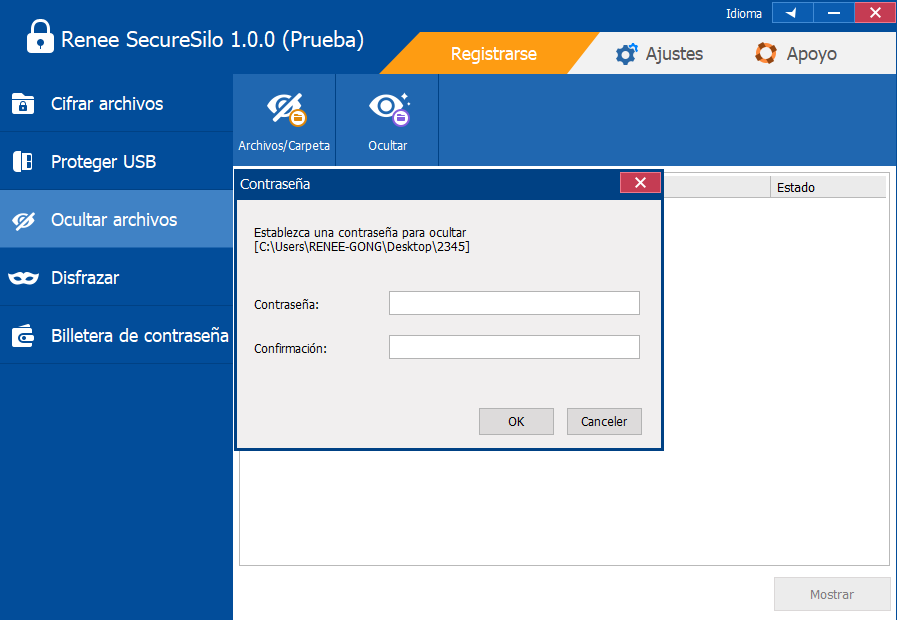Click the Archivos/Carpeta toolbar icon
The width and height of the screenshot is (897, 620).
[x=284, y=120]
